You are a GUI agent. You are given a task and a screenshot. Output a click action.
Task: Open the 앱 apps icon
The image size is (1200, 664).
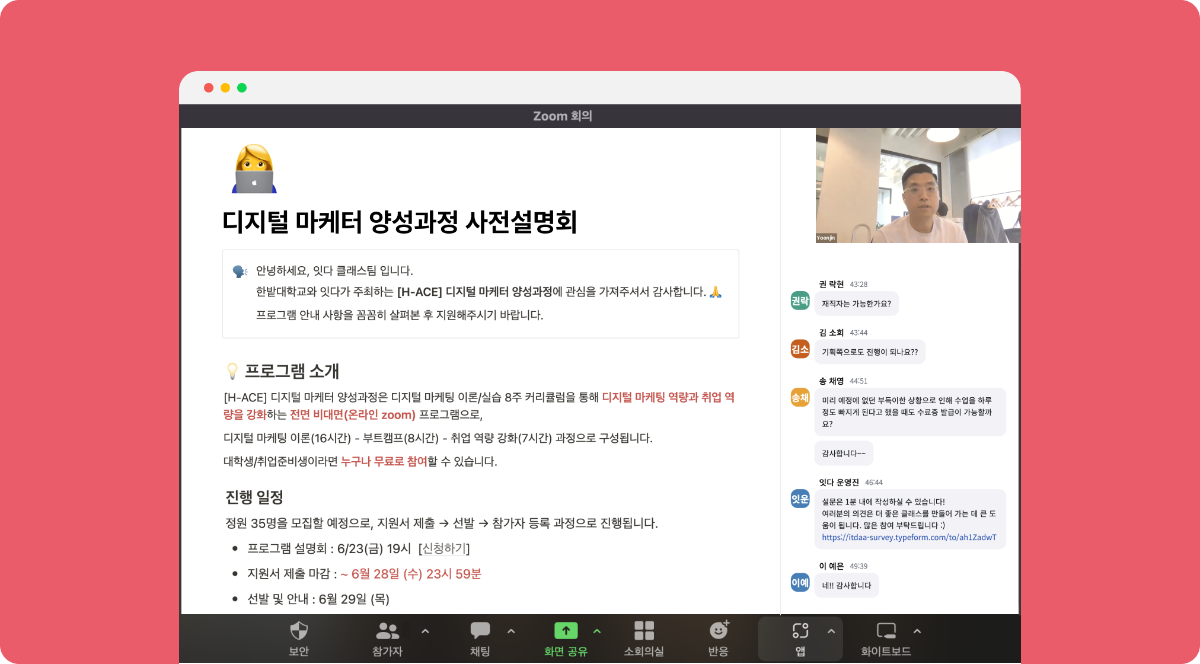click(x=800, y=630)
